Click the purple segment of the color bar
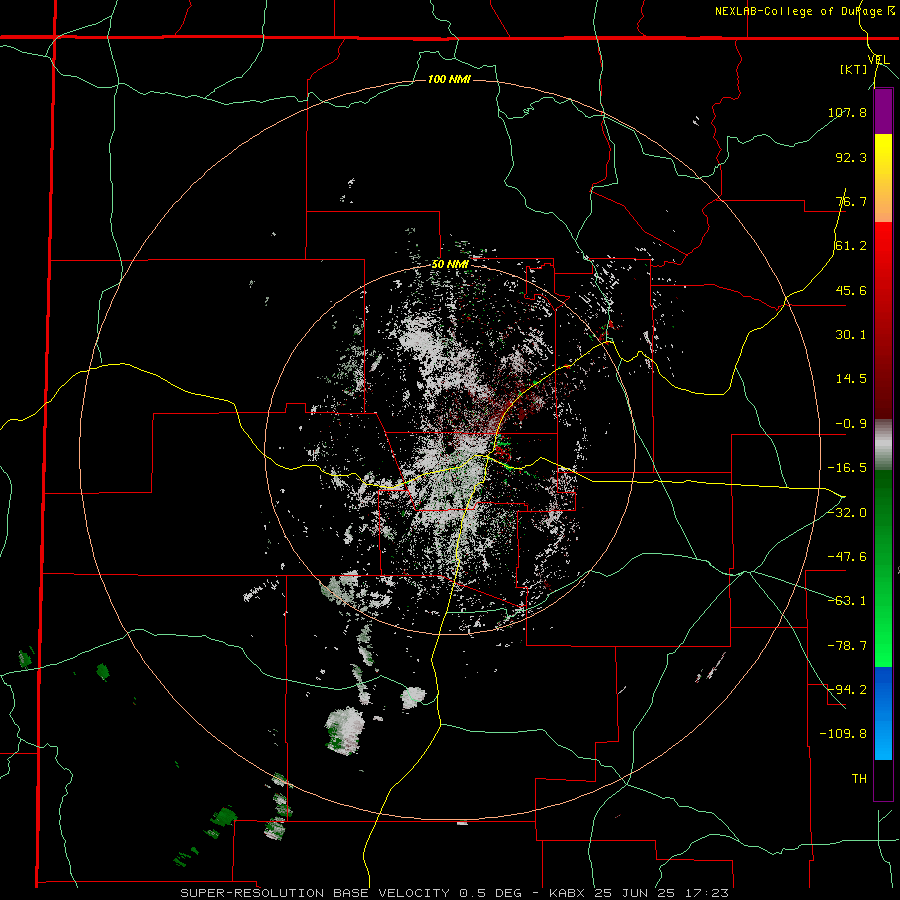 point(883,112)
